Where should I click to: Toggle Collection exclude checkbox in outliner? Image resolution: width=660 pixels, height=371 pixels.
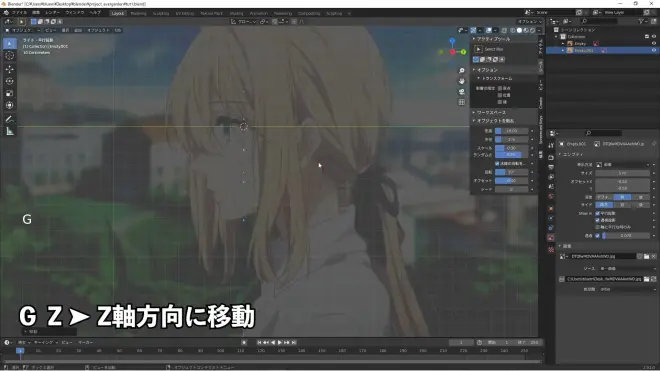[x=647, y=37]
